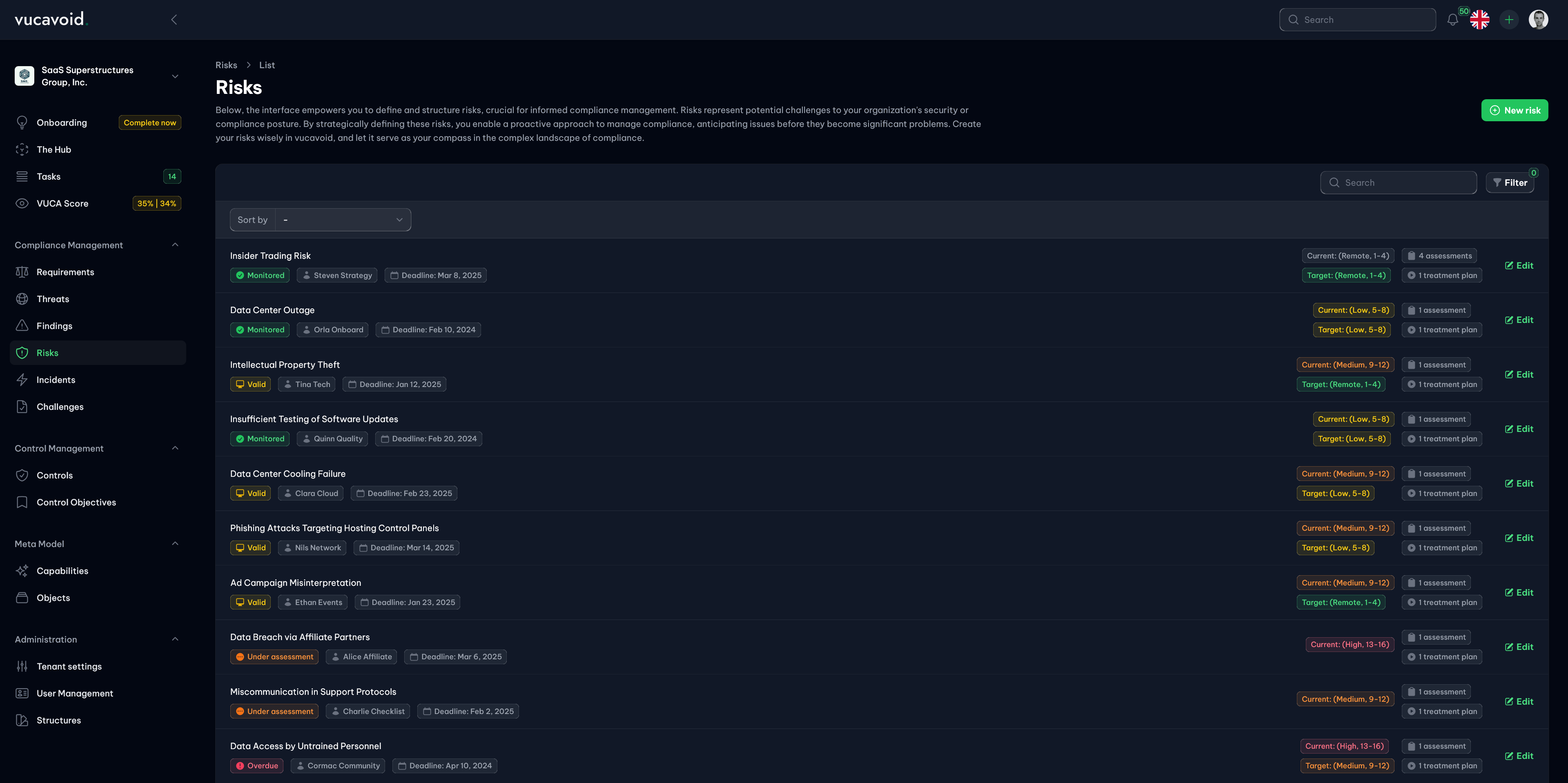Open the notifications bell icon
The width and height of the screenshot is (1568, 783).
[x=1452, y=20]
